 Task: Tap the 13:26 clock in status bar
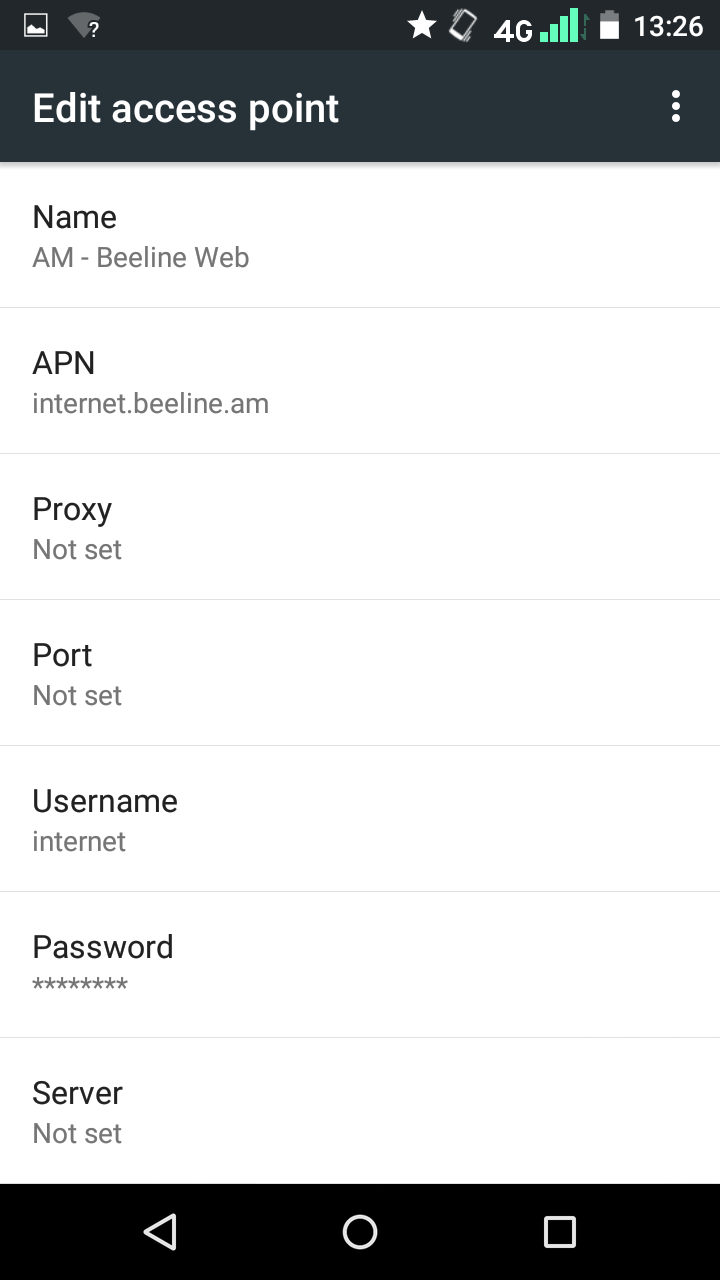[668, 26]
